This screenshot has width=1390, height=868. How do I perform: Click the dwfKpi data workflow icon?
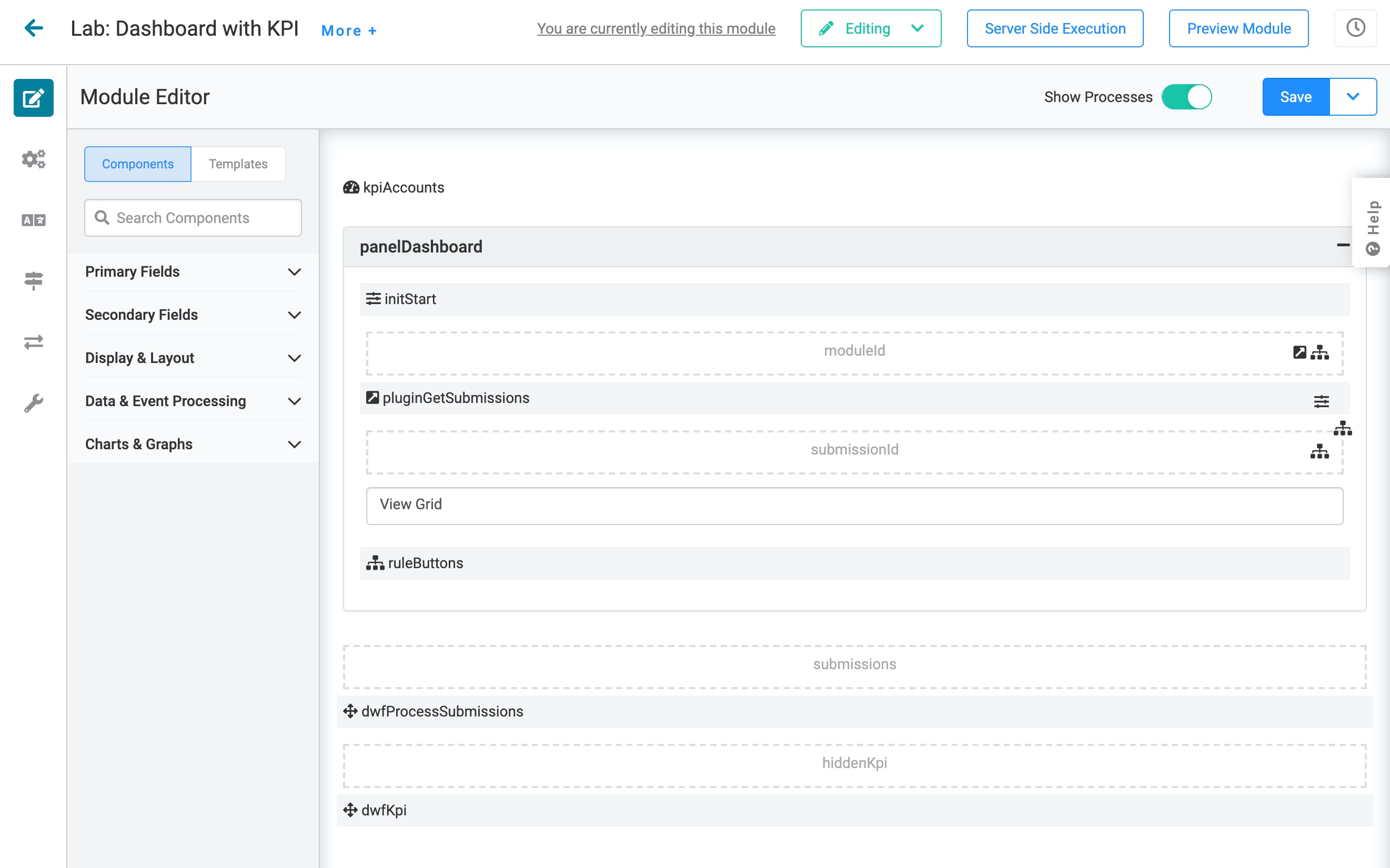coord(350,810)
